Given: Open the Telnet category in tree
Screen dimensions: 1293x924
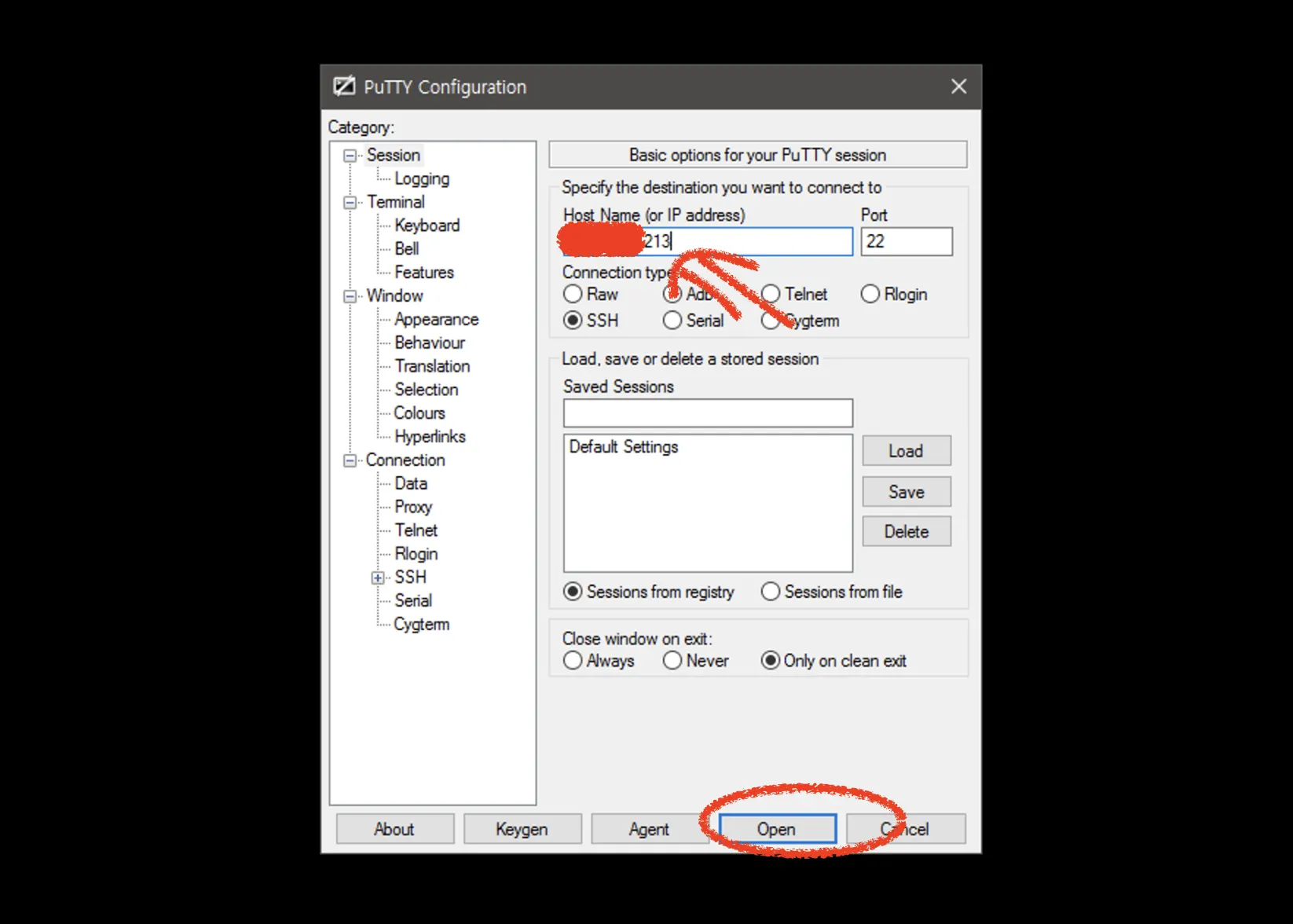Looking at the screenshot, I should point(416,530).
